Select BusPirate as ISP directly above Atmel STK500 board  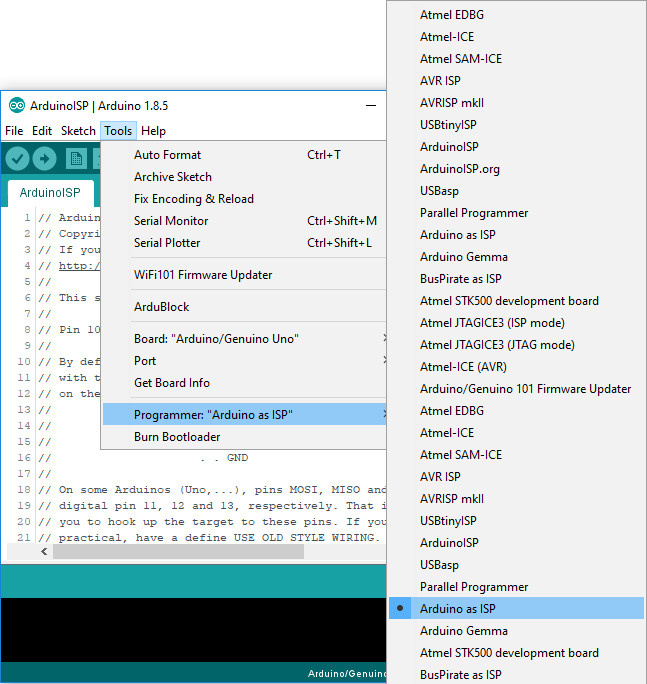516,279
